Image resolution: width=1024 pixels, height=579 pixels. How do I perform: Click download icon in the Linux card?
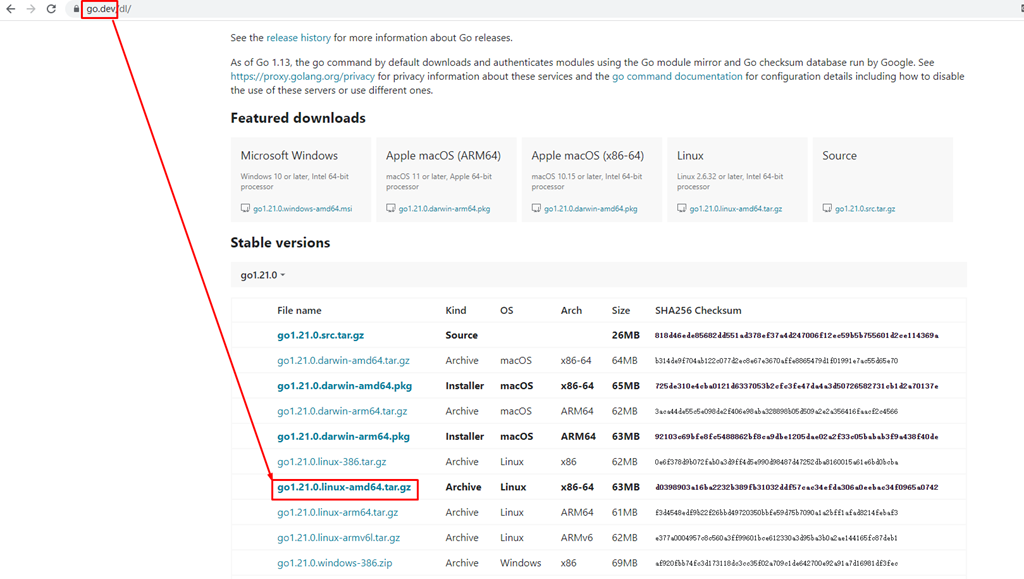[x=682, y=208]
